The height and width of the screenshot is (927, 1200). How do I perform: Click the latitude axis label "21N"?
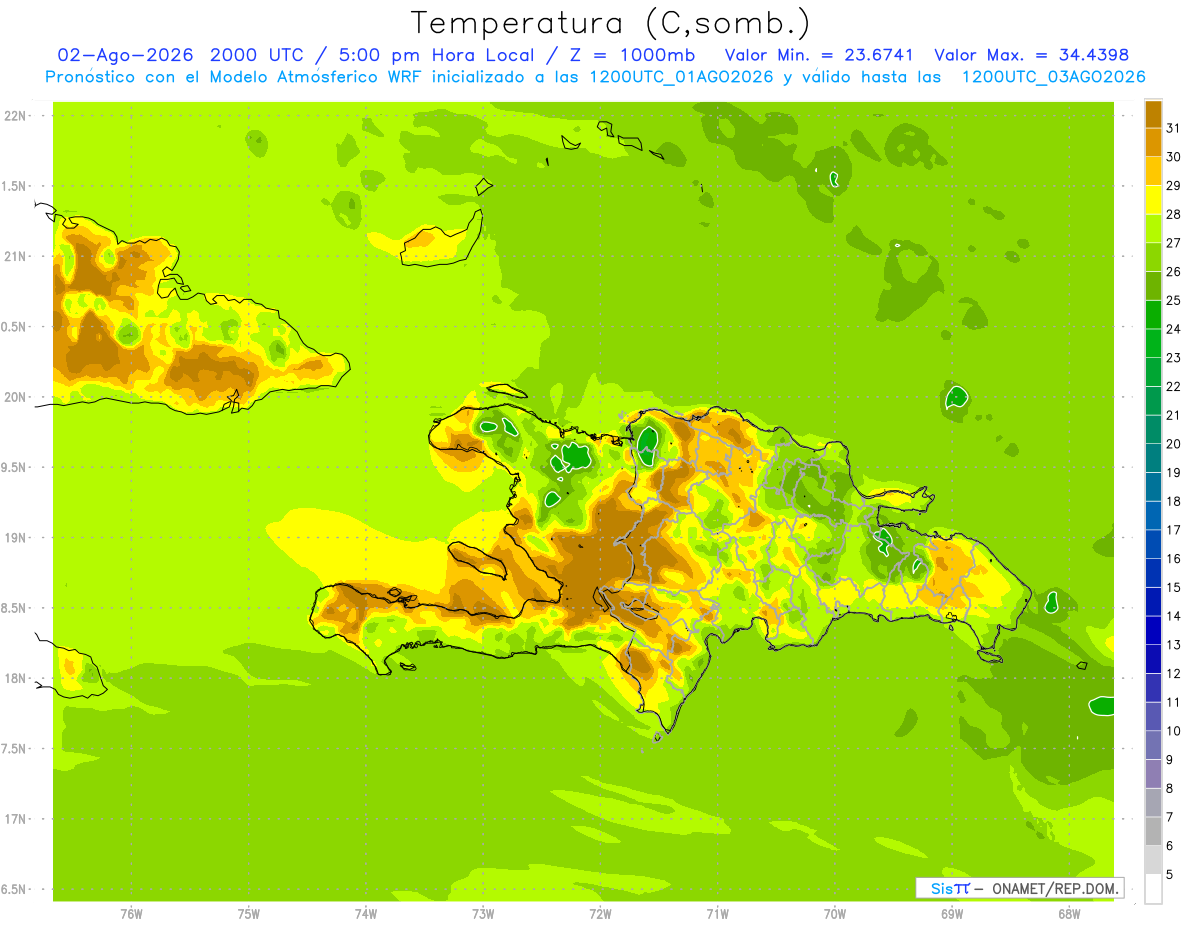point(14,256)
